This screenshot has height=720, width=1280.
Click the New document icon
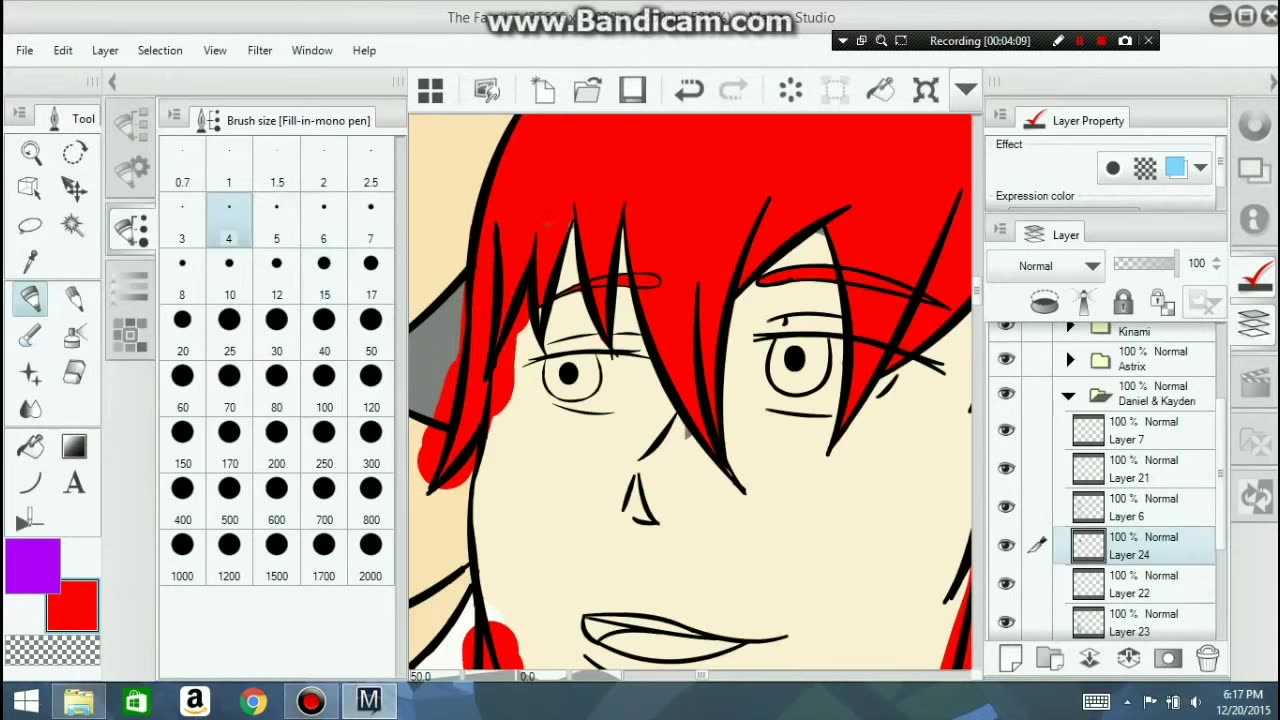543,91
